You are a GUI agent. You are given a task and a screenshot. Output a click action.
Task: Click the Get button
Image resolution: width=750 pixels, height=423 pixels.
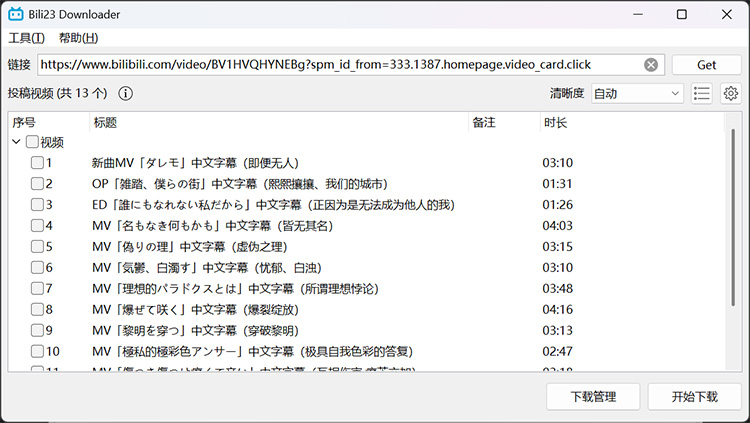coord(706,65)
